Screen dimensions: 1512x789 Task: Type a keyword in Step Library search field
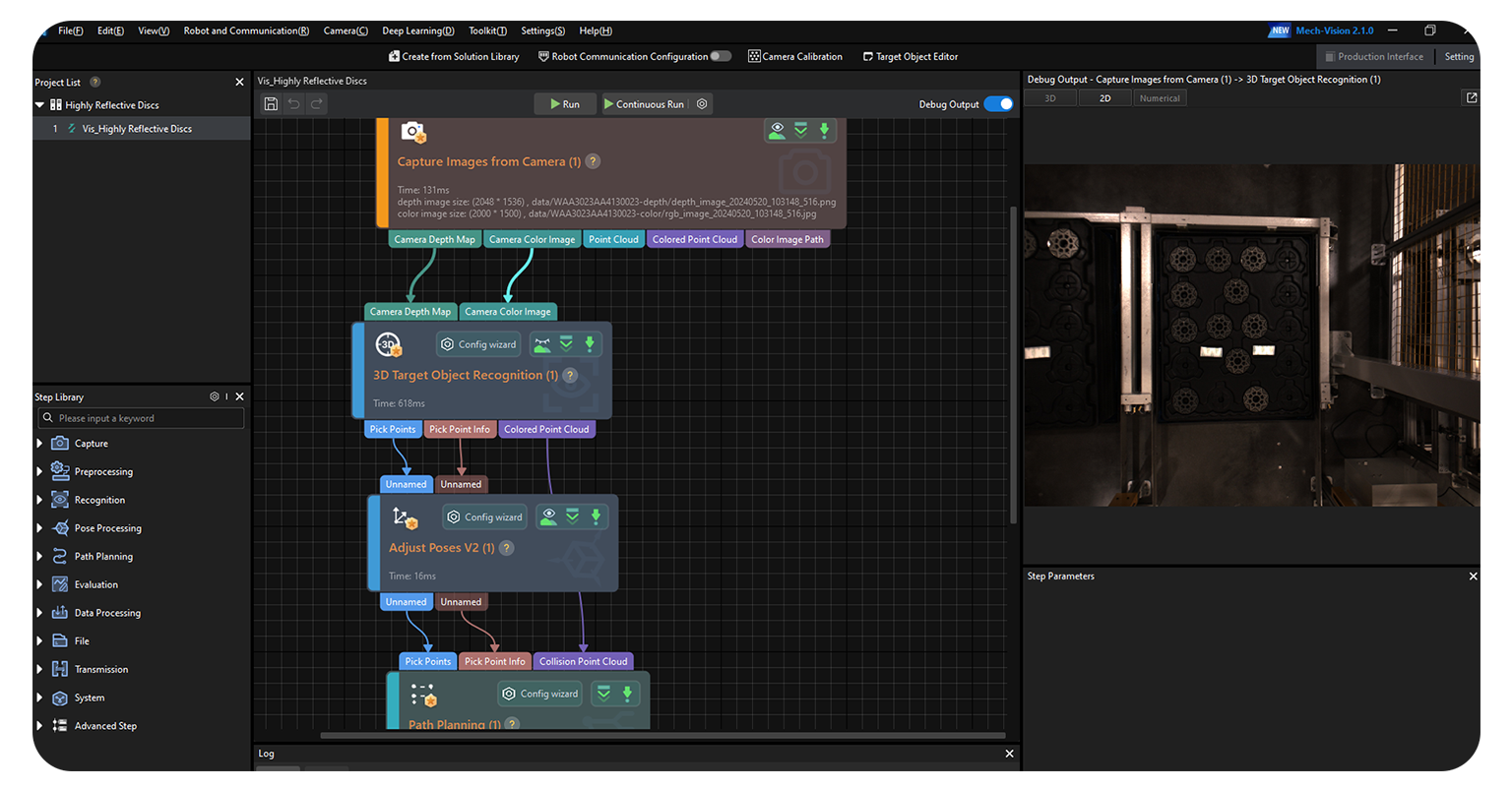click(x=143, y=418)
